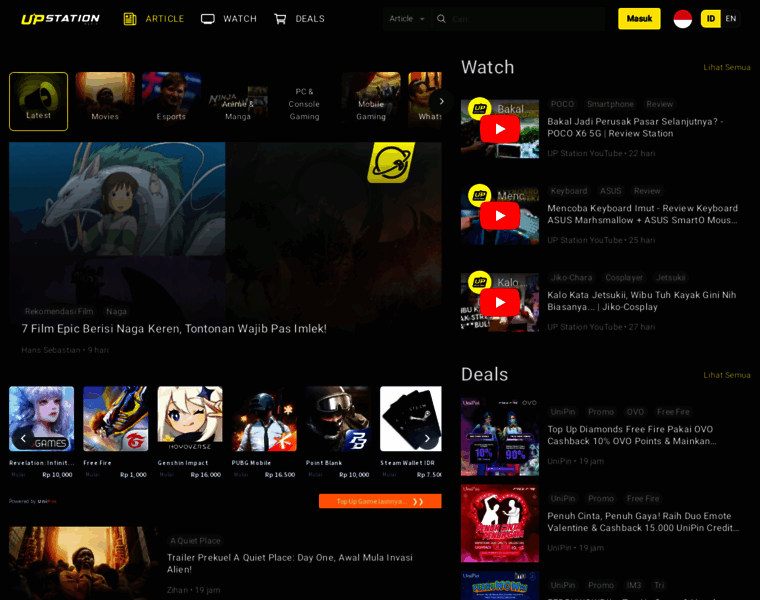The width and height of the screenshot is (760, 600).
Task: Play the POCO X6 5G review video
Action: pos(500,129)
